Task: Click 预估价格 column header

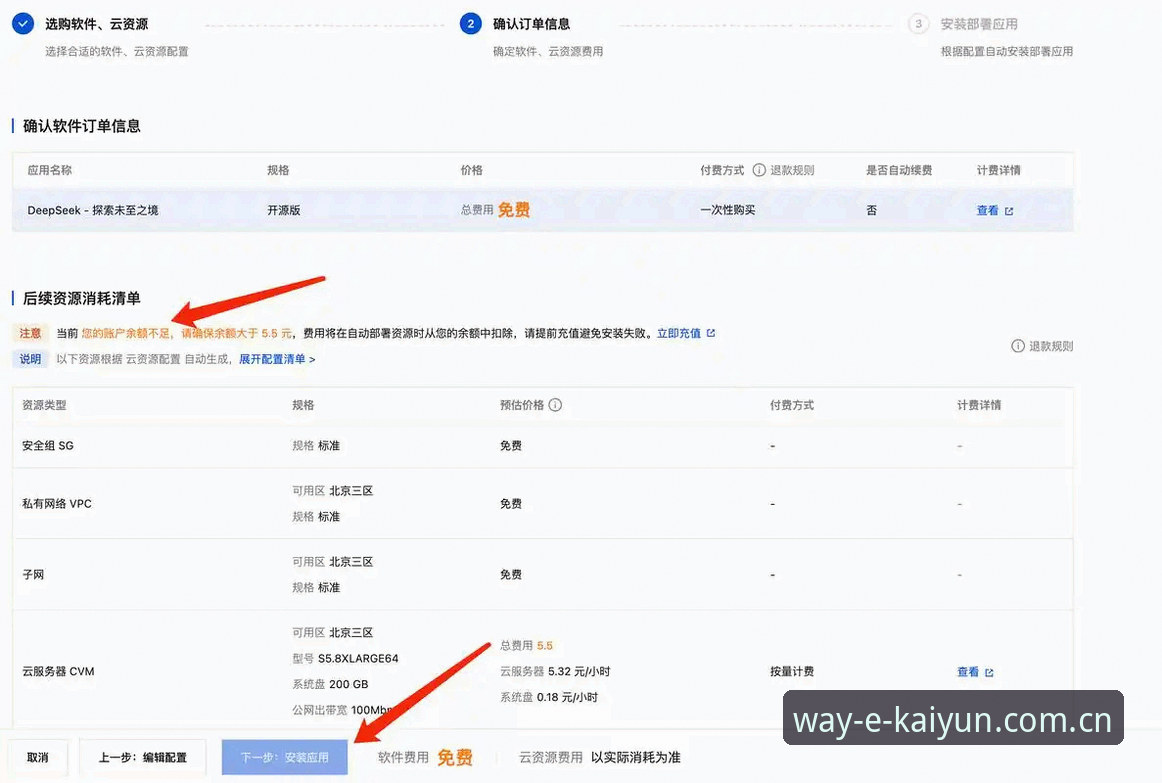Action: click(522, 404)
